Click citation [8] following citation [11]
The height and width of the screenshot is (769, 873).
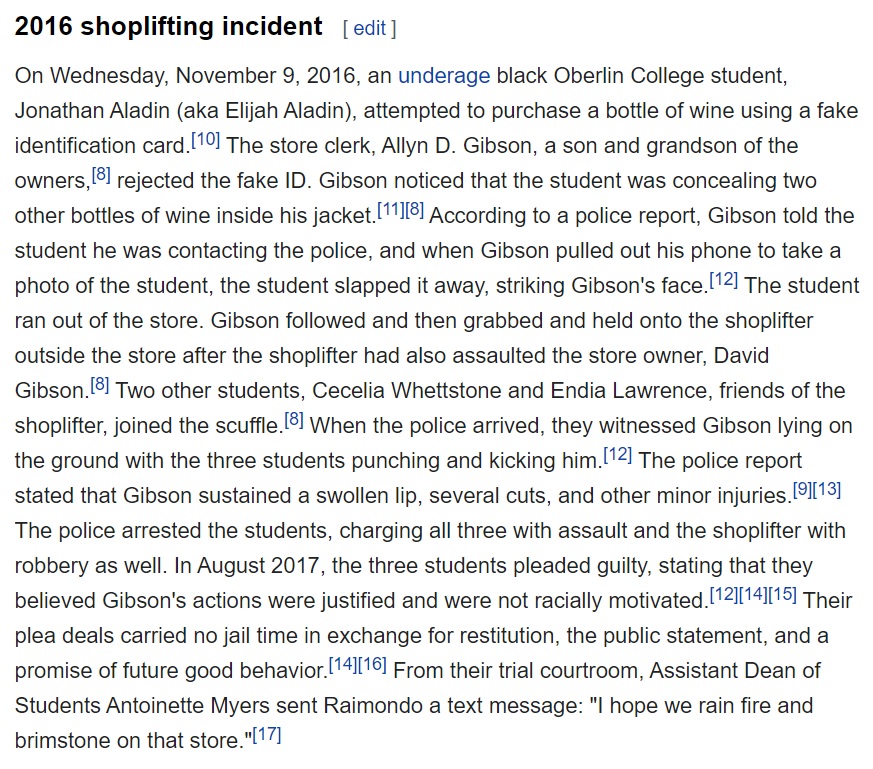click(415, 209)
